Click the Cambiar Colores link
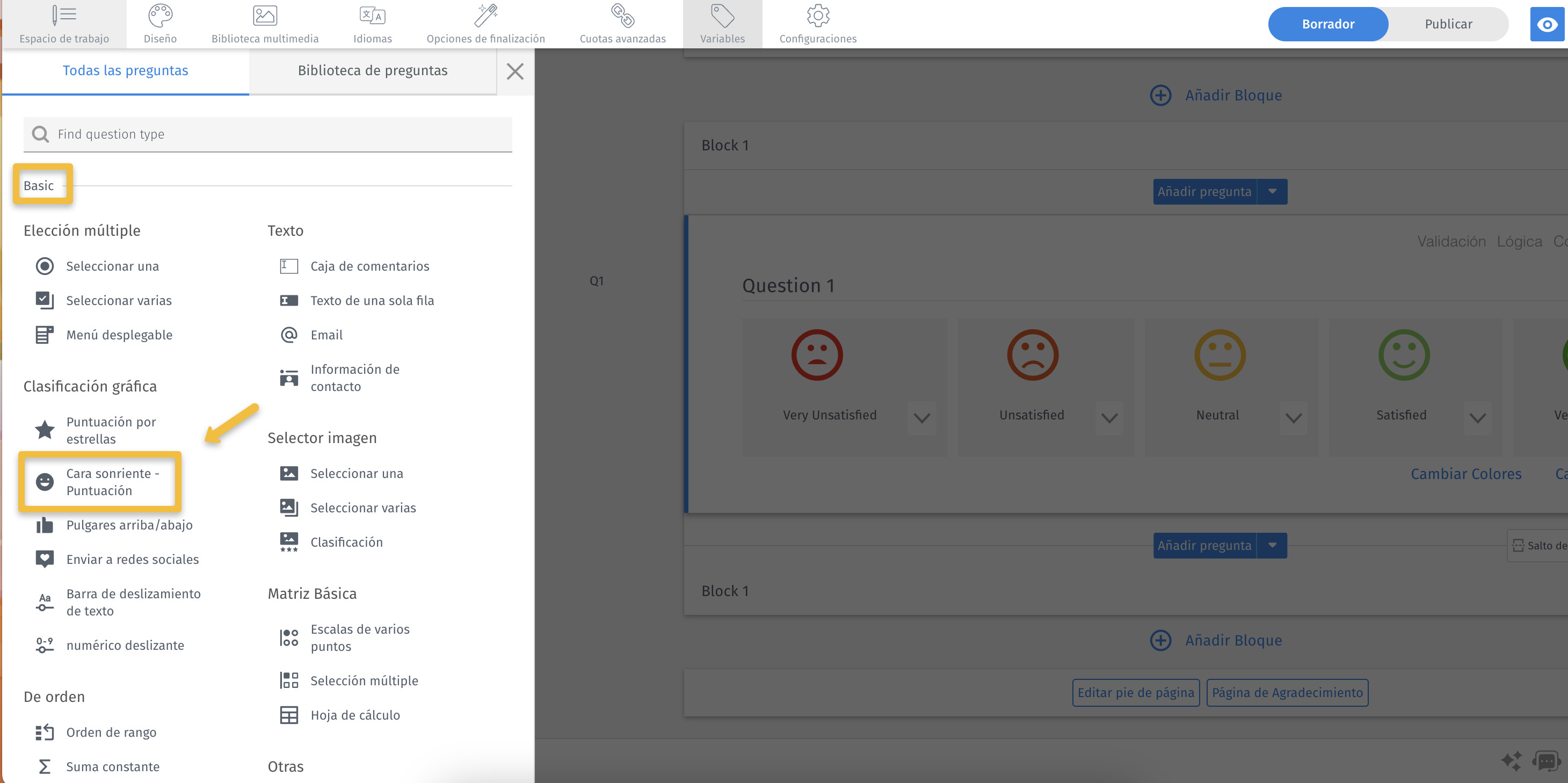Viewport: 1568px width, 783px height. 1466,474
